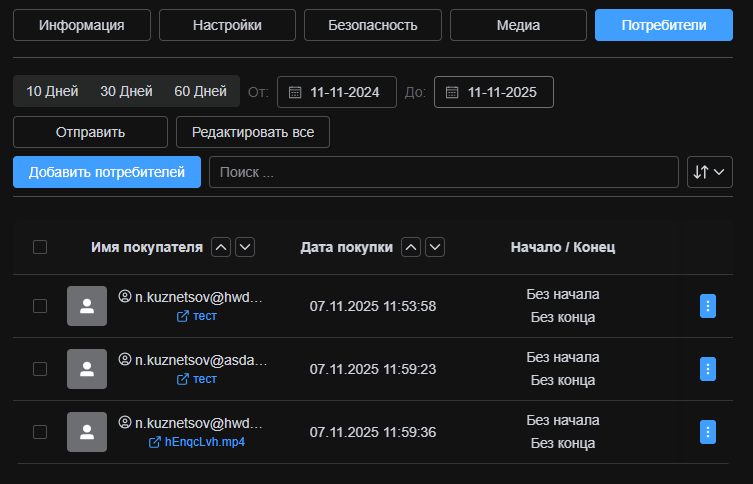Click the Начало / Конец column header
This screenshot has height=484, width=753.
[563, 247]
